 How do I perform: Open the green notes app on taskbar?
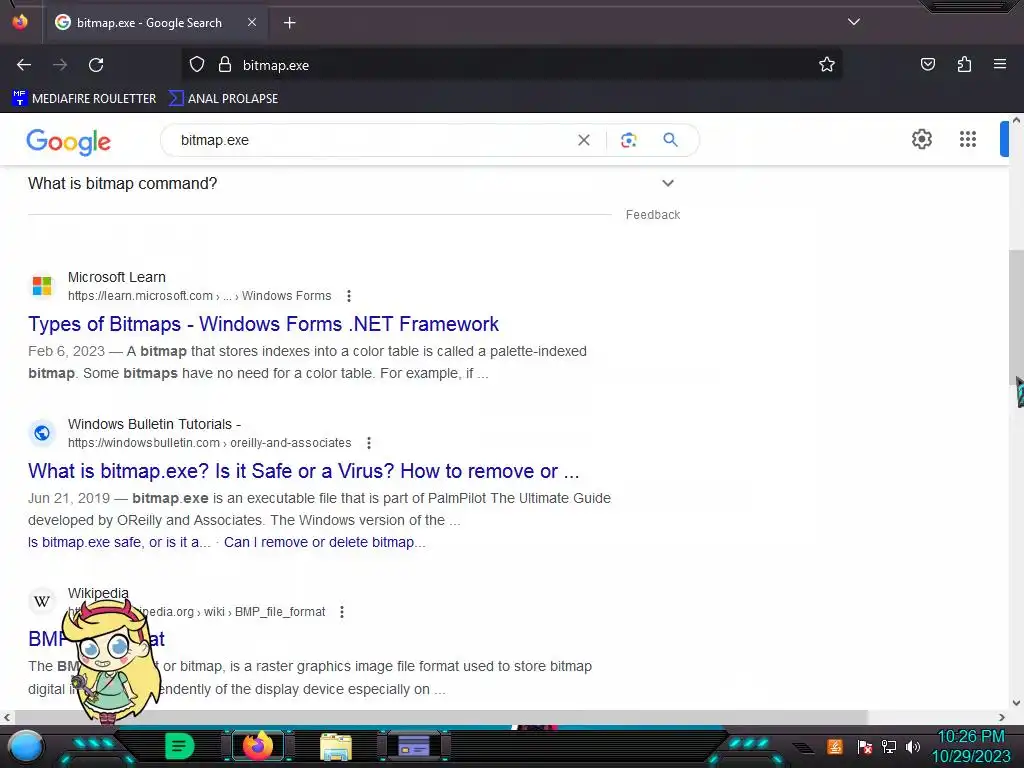click(179, 746)
